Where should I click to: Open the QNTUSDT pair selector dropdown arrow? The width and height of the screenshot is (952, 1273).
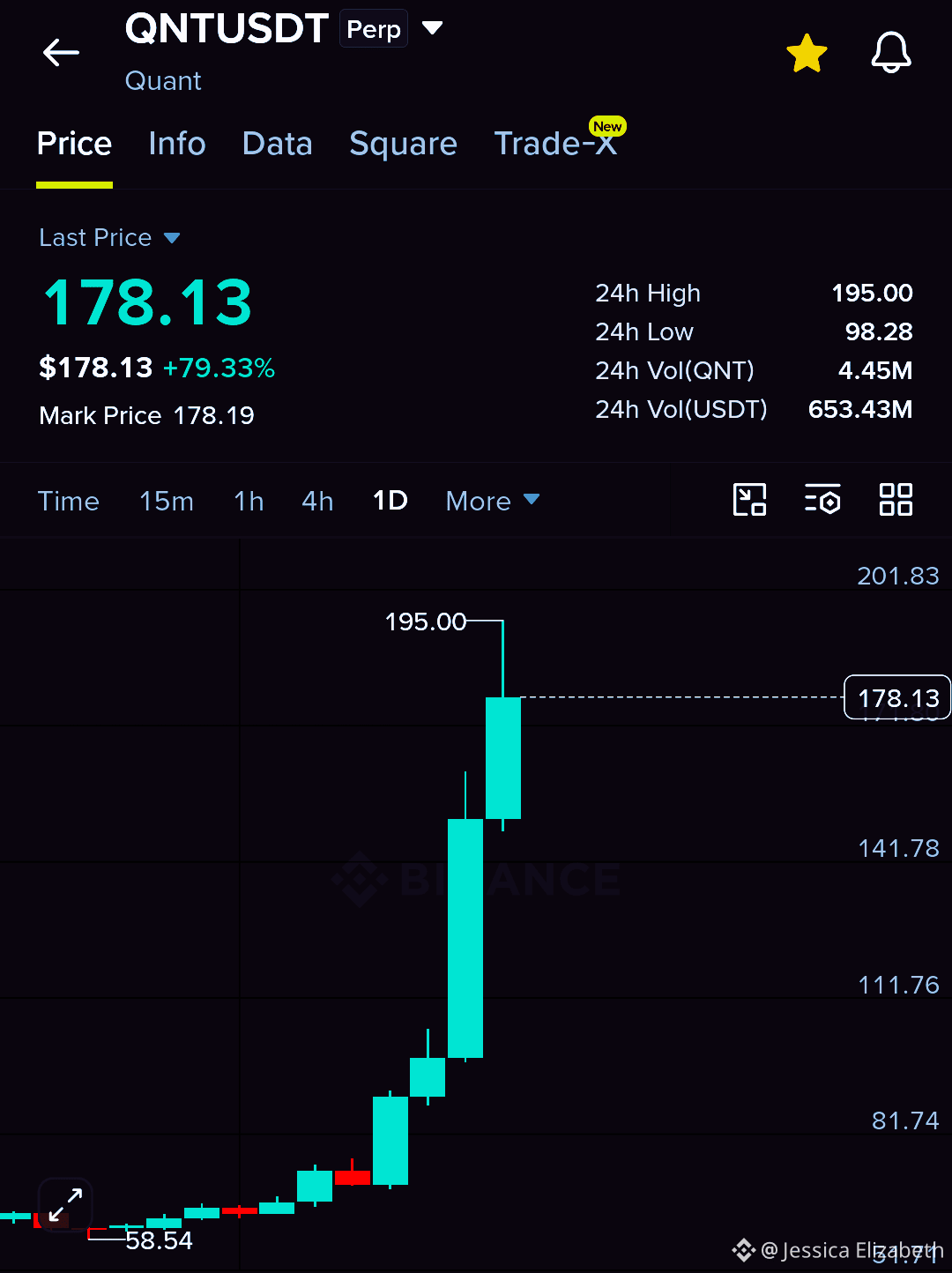432,28
